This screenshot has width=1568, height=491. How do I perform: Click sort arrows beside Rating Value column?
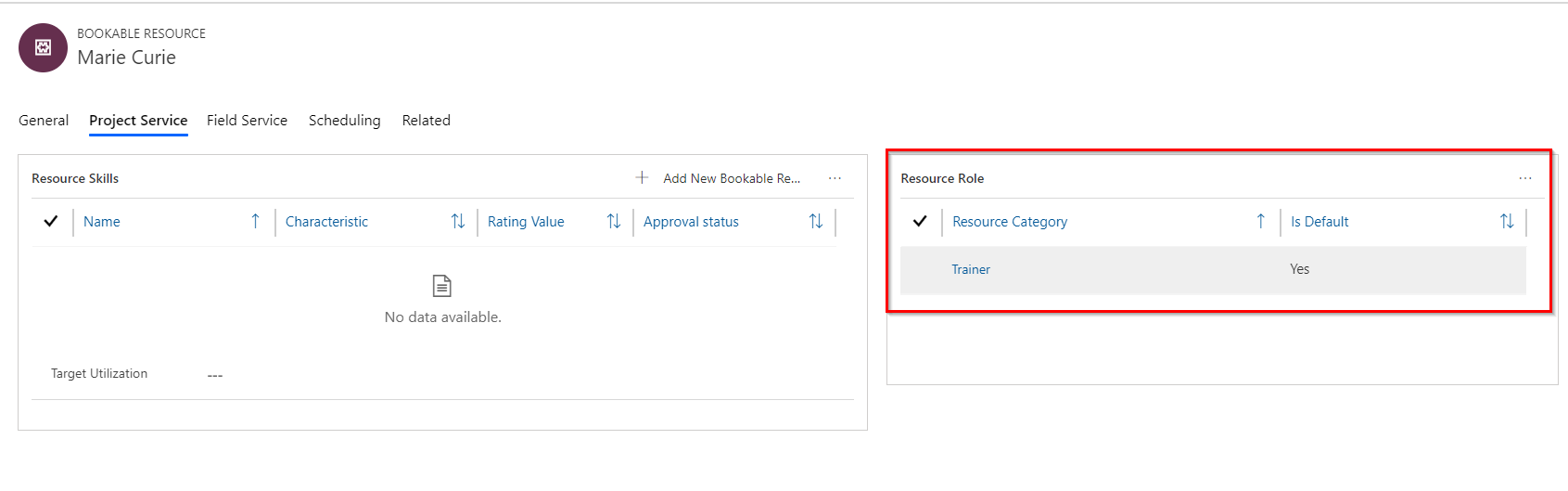(x=613, y=221)
